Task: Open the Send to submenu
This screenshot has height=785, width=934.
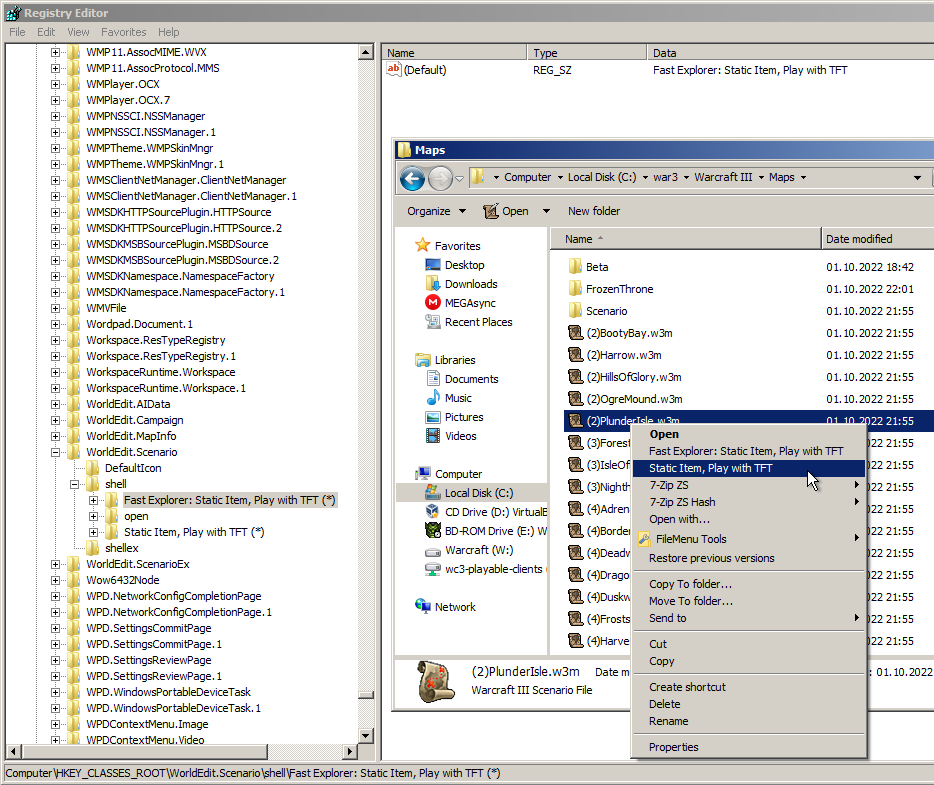Action: coord(748,618)
